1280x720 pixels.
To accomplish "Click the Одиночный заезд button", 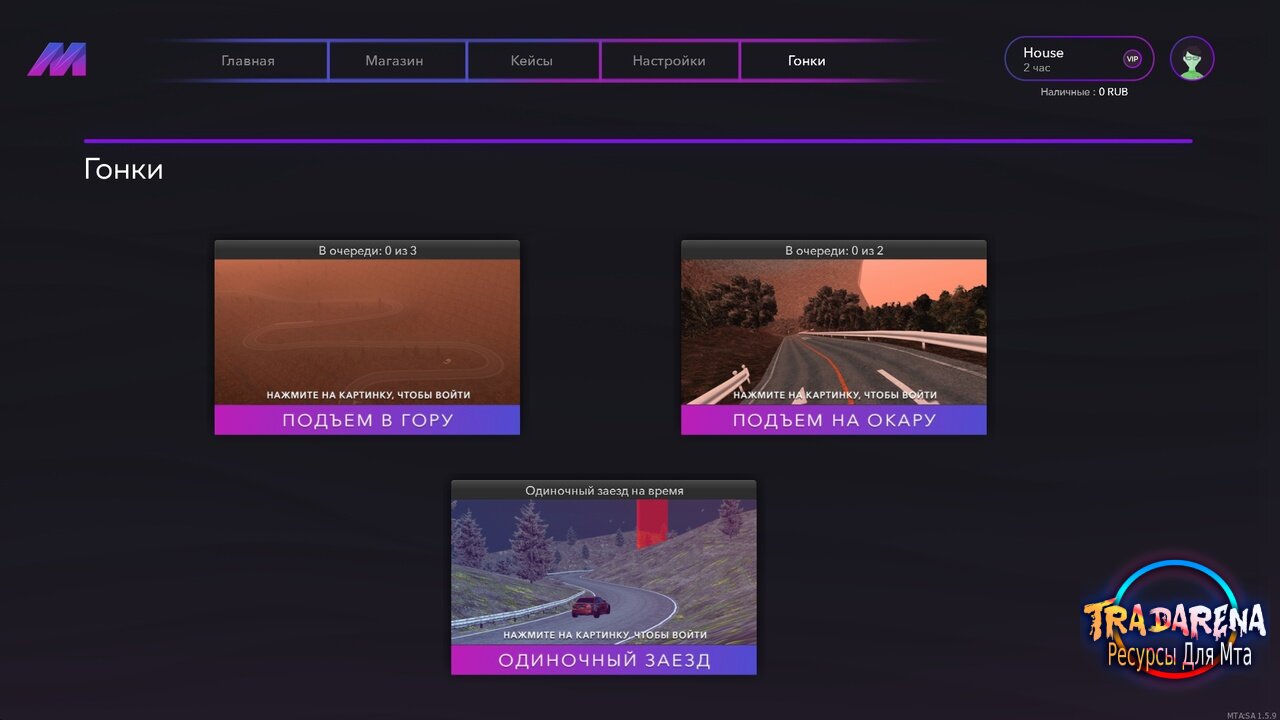I will [604, 660].
